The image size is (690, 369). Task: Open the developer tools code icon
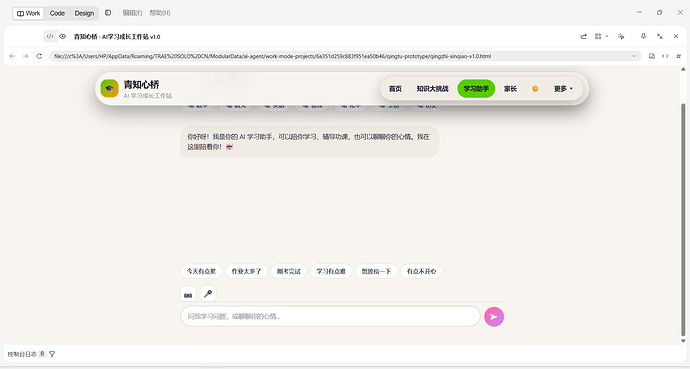[x=665, y=56]
